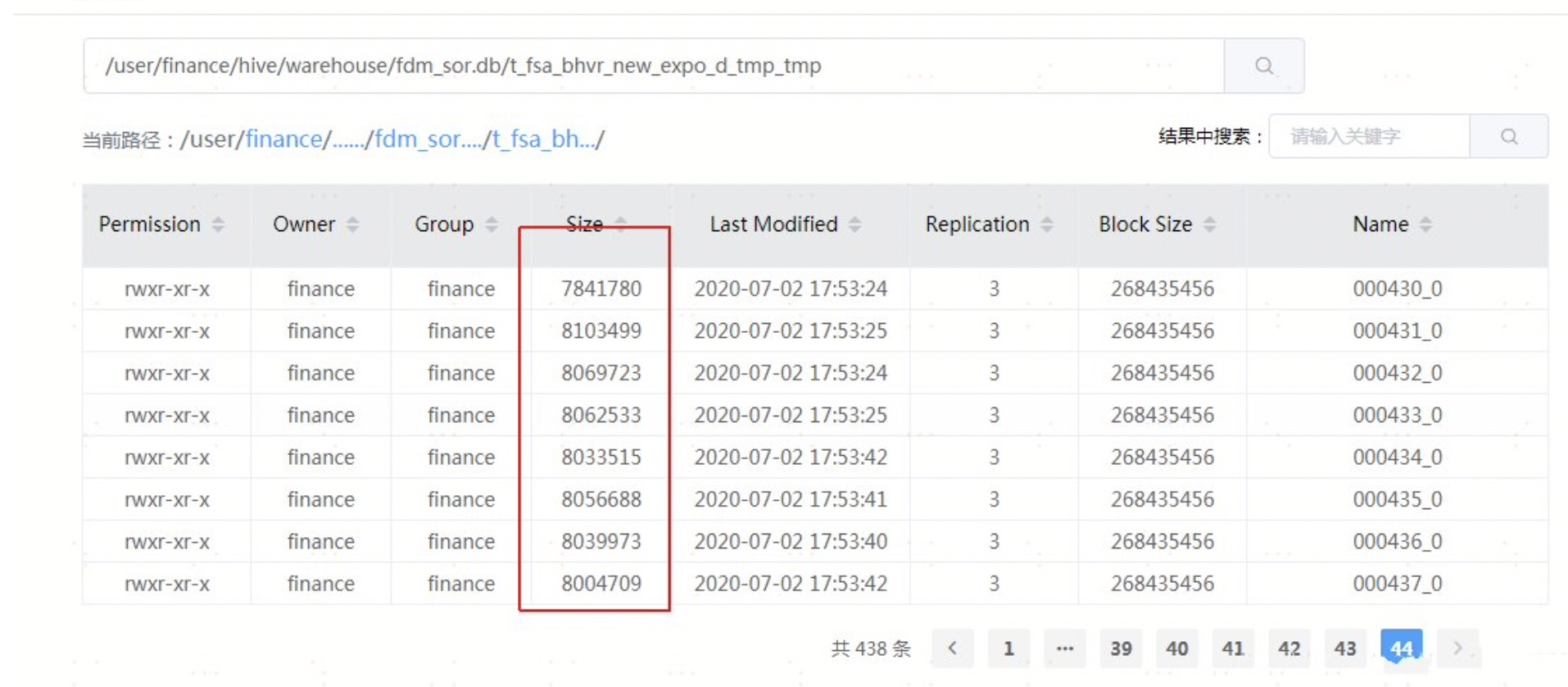
Task: Open the collapsed ...... breadcrumb segment
Action: 348,141
